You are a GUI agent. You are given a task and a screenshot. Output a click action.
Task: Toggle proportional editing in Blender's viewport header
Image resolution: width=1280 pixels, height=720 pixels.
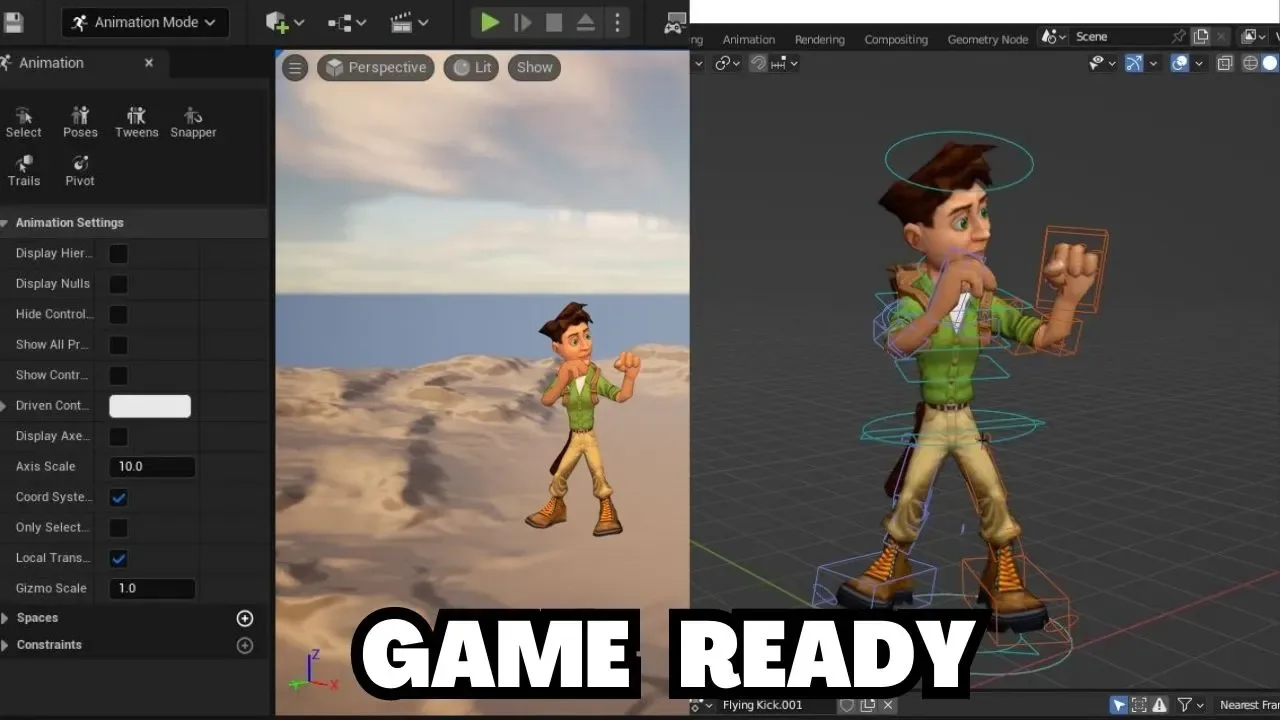(x=776, y=63)
